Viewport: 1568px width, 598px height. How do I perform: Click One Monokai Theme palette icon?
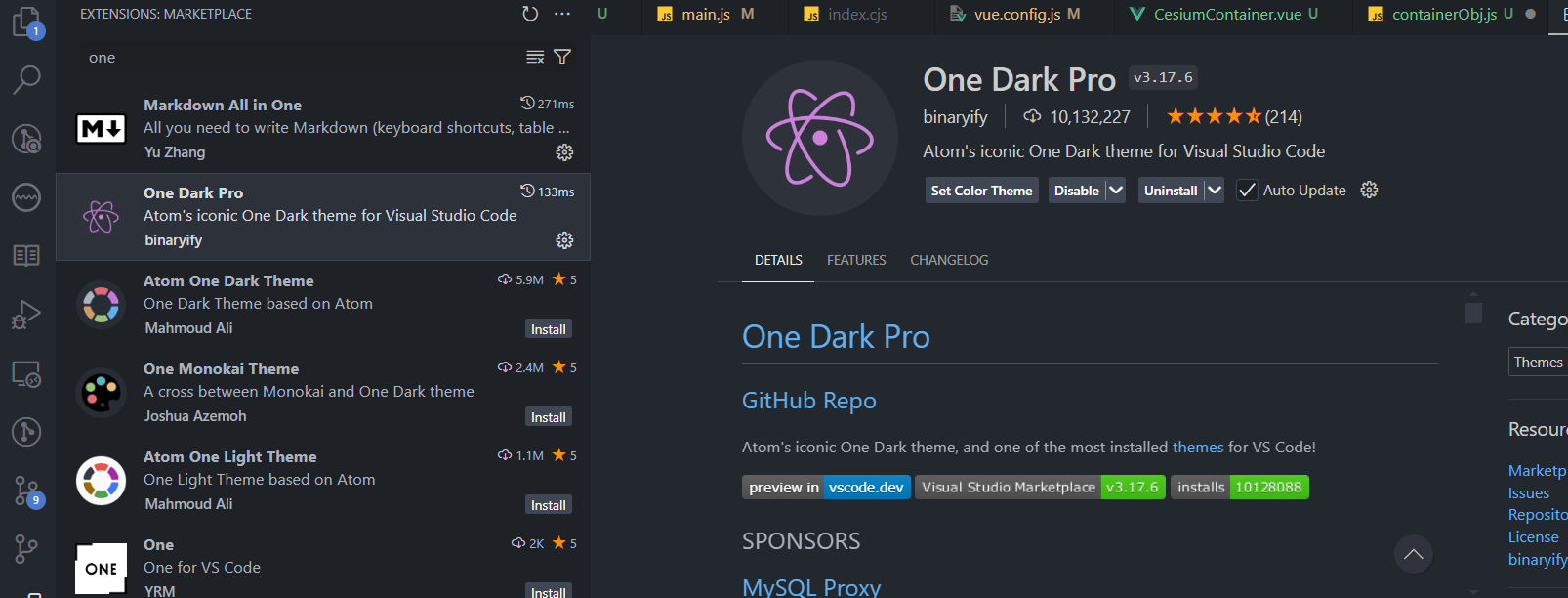coord(102,393)
